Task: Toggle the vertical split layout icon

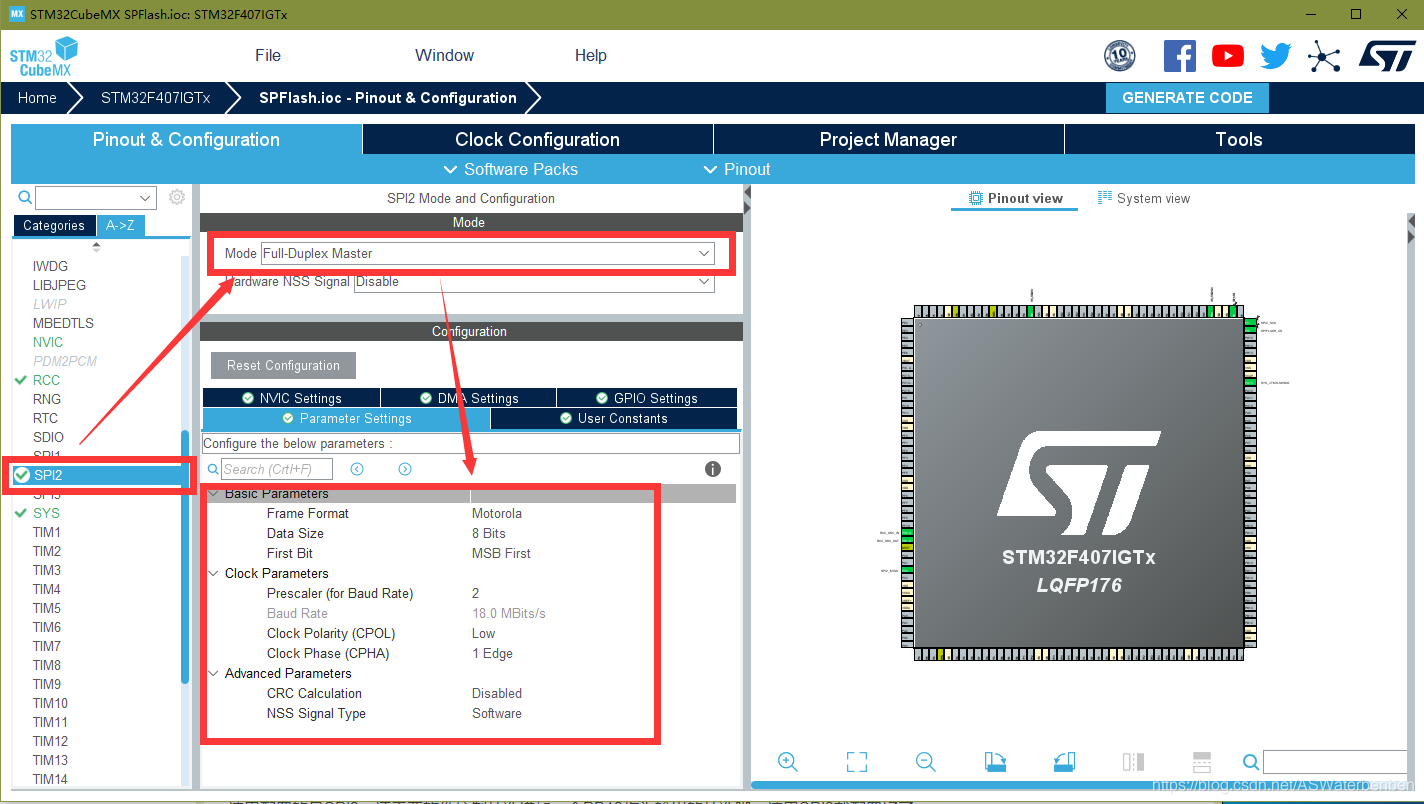Action: [x=1202, y=762]
